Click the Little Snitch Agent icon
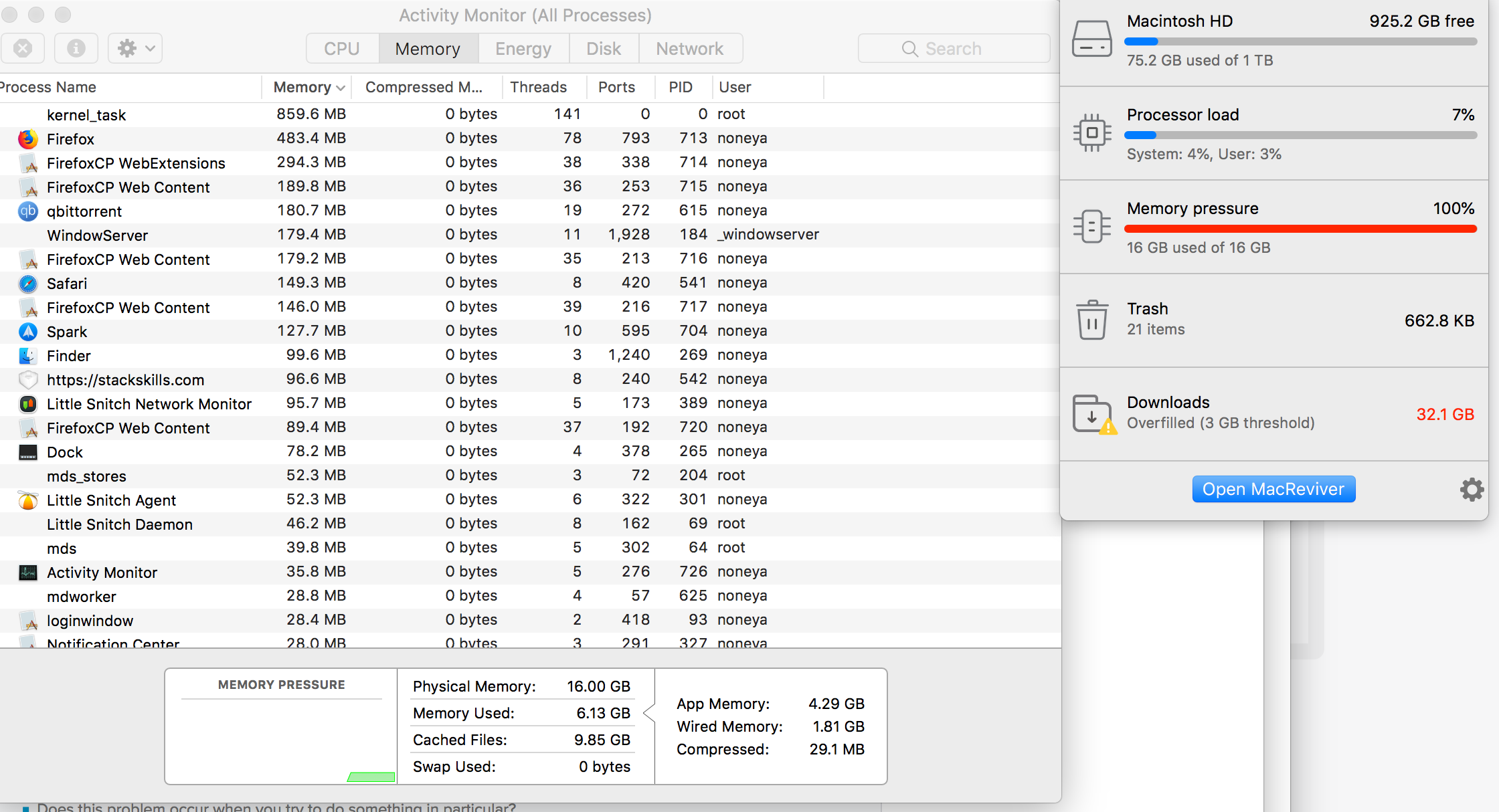This screenshot has width=1499, height=812. (28, 500)
